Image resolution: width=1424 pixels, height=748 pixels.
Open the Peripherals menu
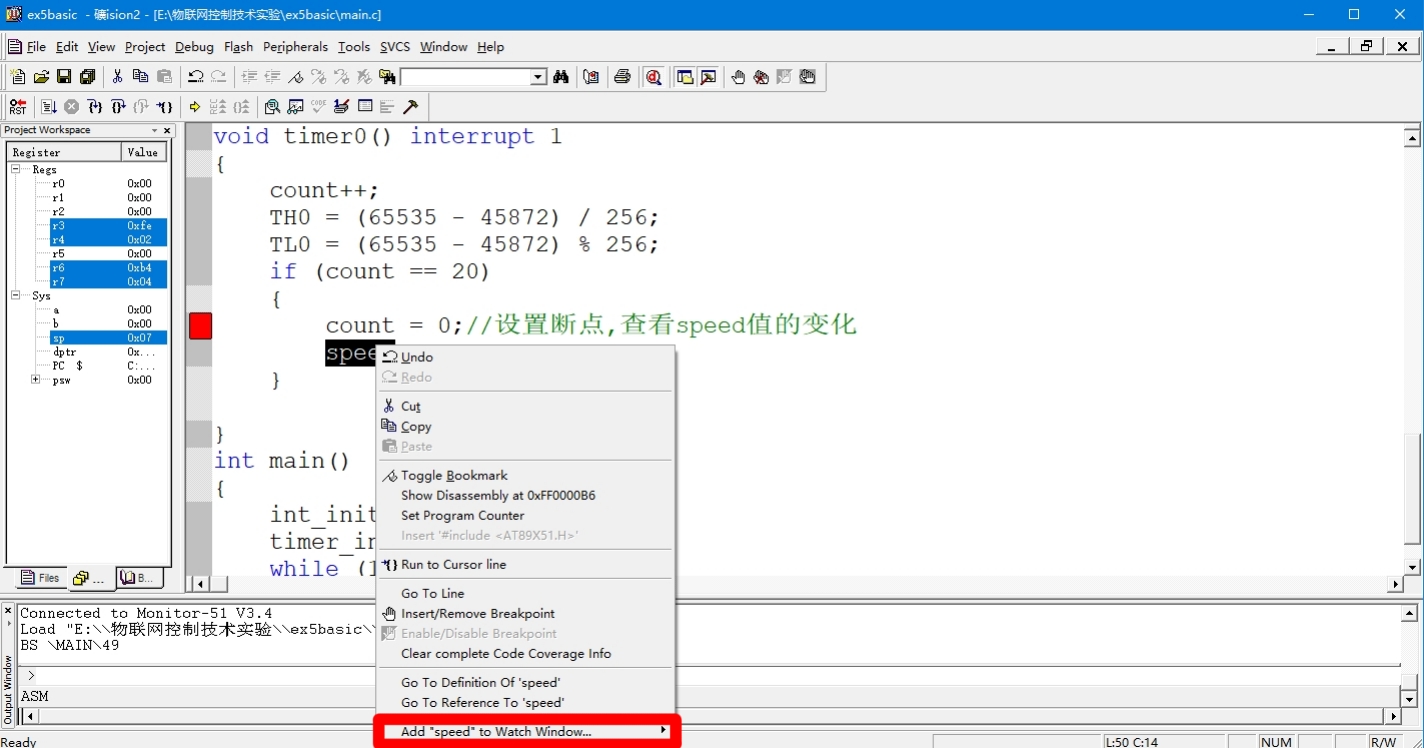295,46
